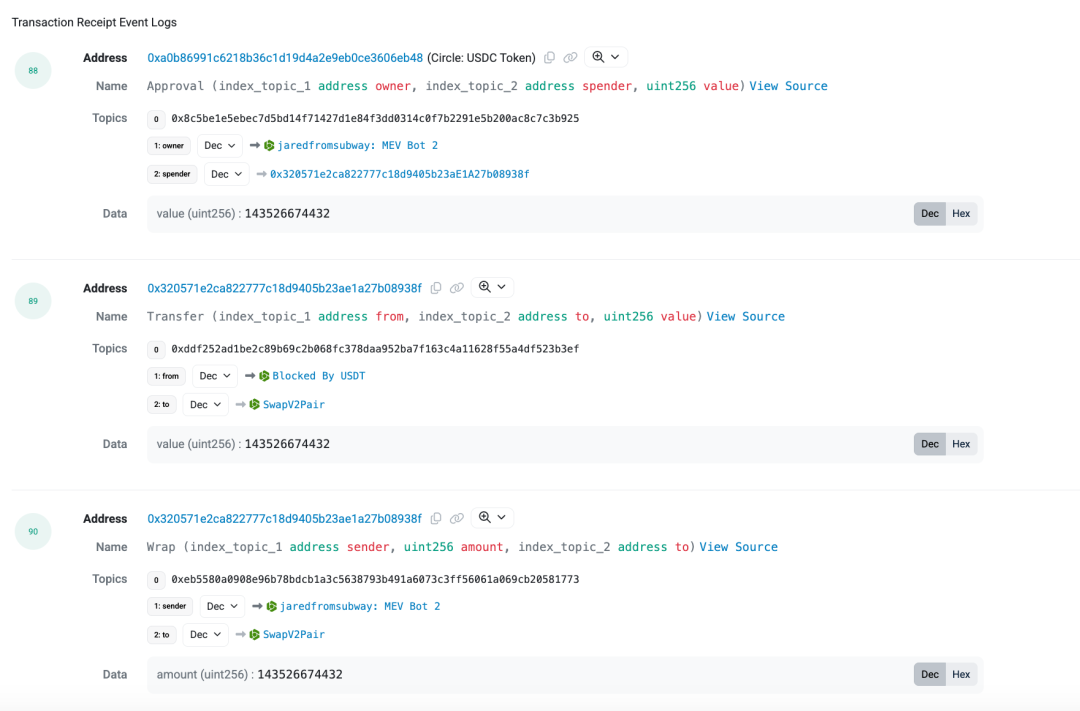This screenshot has height=711, width=1080.
Task: Click contract icon beside SwapV2Pair in log 90
Action: pyautogui.click(x=255, y=635)
